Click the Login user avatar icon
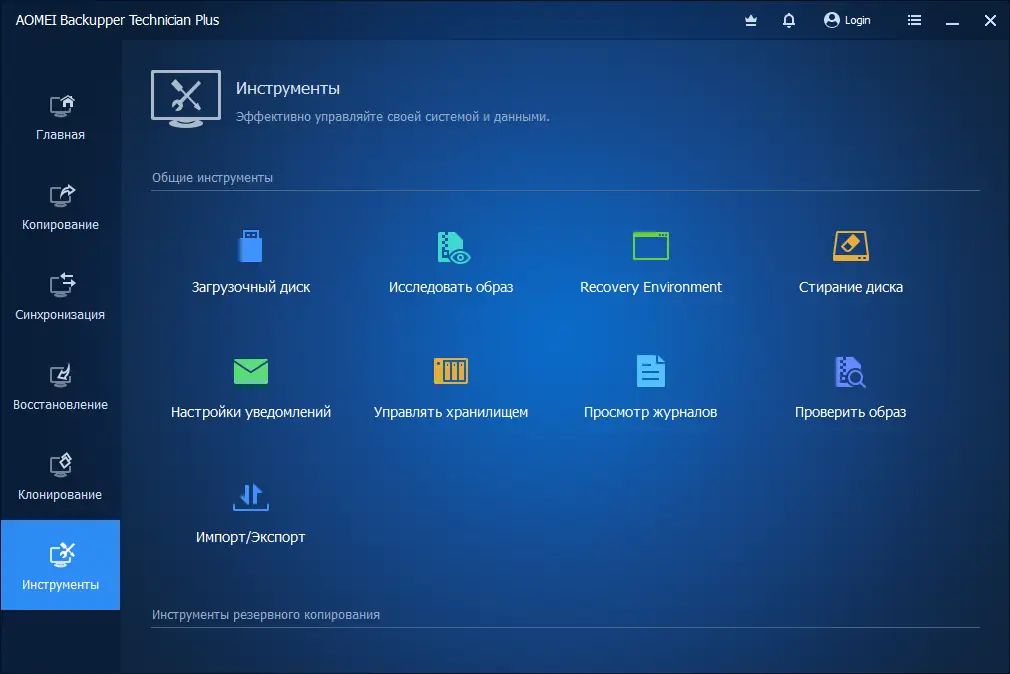Viewport: 1010px width, 674px height. (x=832, y=20)
